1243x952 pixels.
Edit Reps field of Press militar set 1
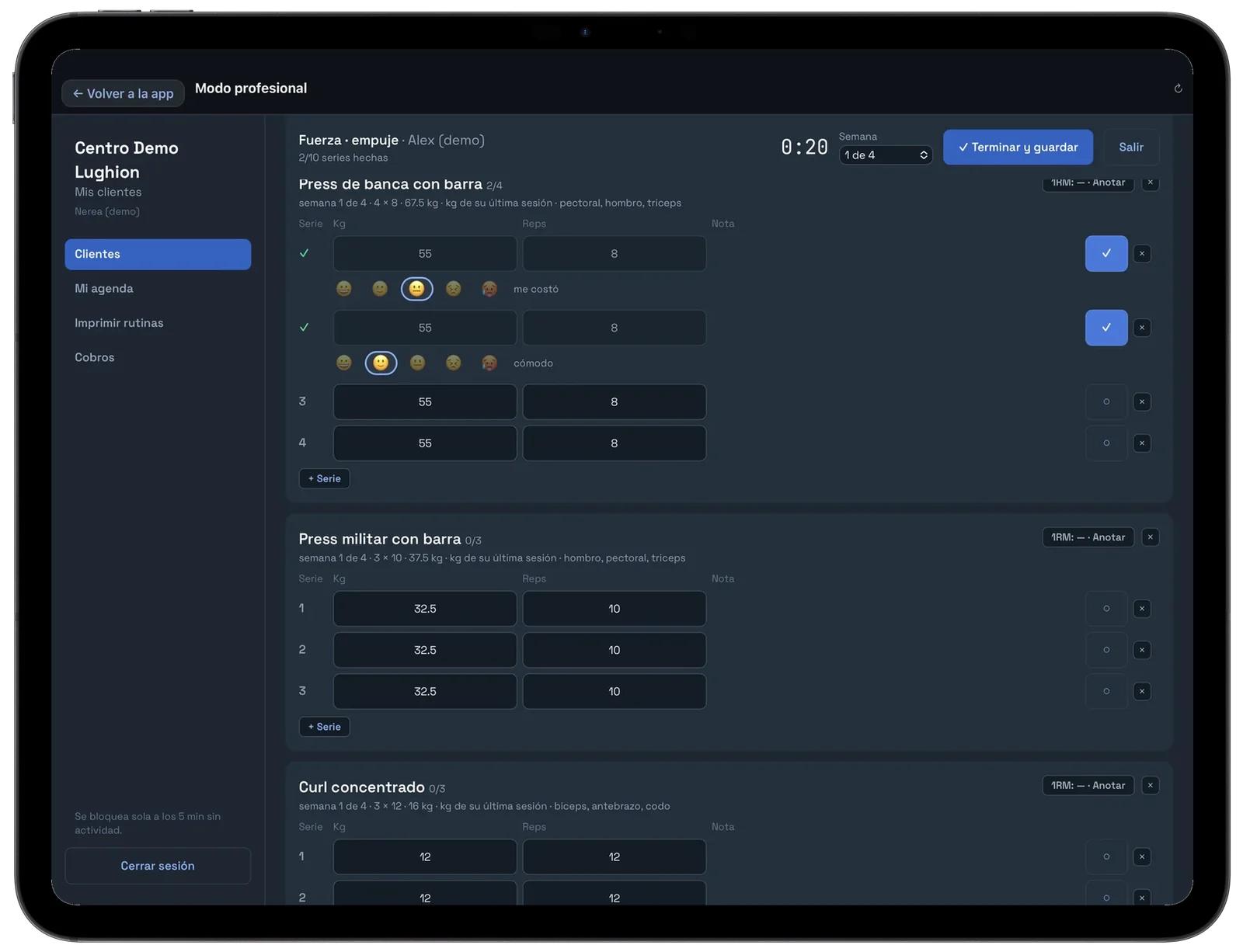(614, 608)
